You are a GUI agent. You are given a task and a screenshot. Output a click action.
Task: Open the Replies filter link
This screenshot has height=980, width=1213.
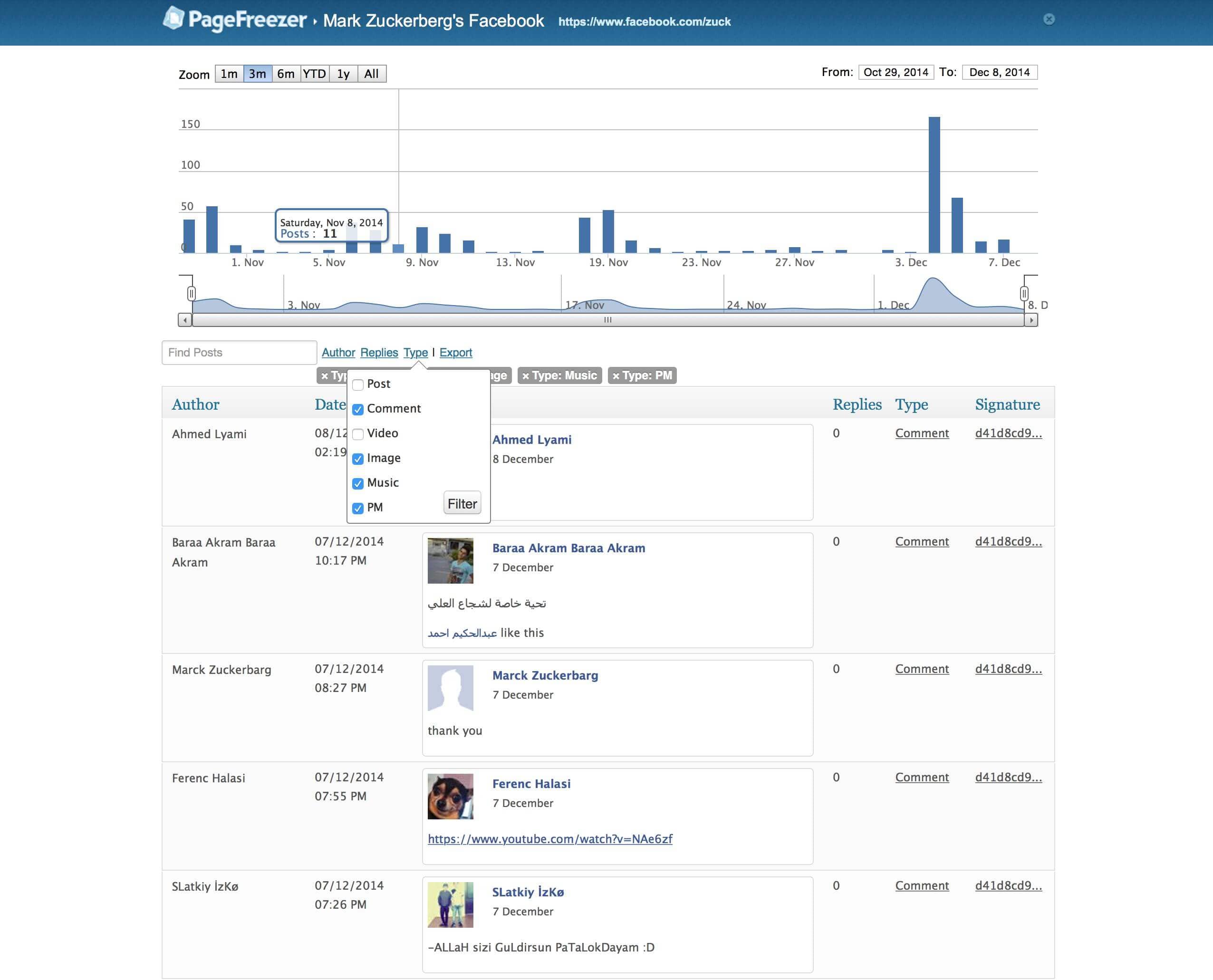point(379,352)
